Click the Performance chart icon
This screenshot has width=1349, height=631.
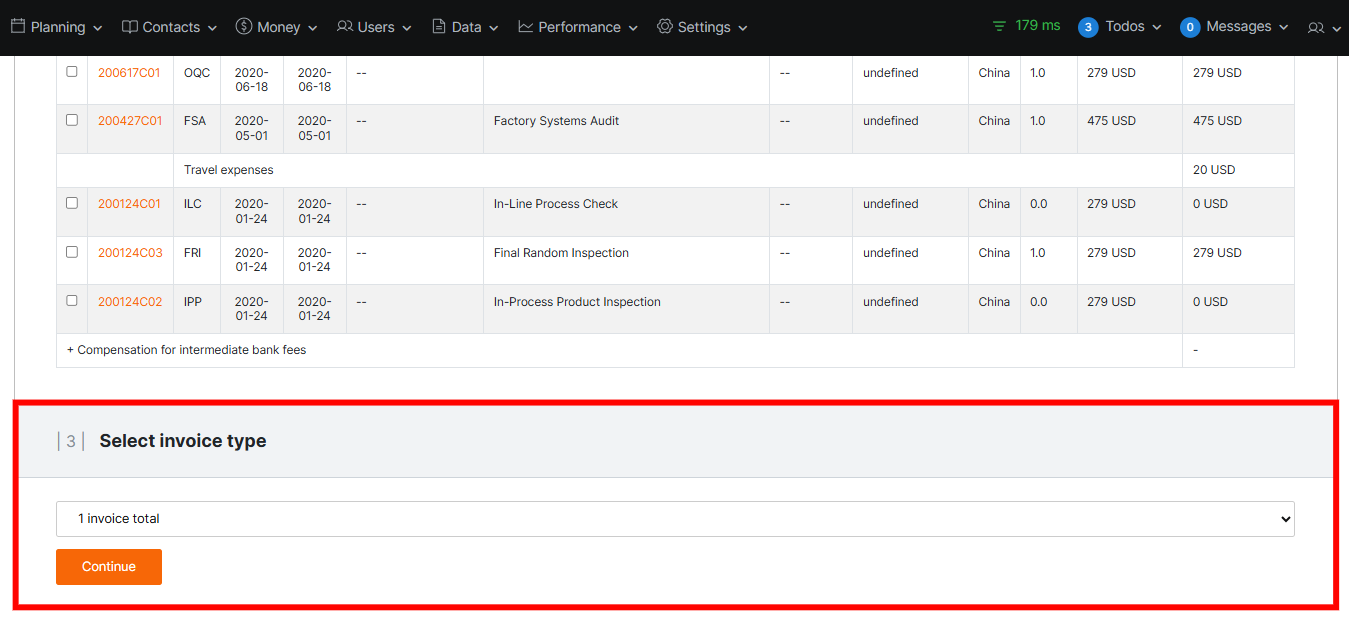pos(526,27)
